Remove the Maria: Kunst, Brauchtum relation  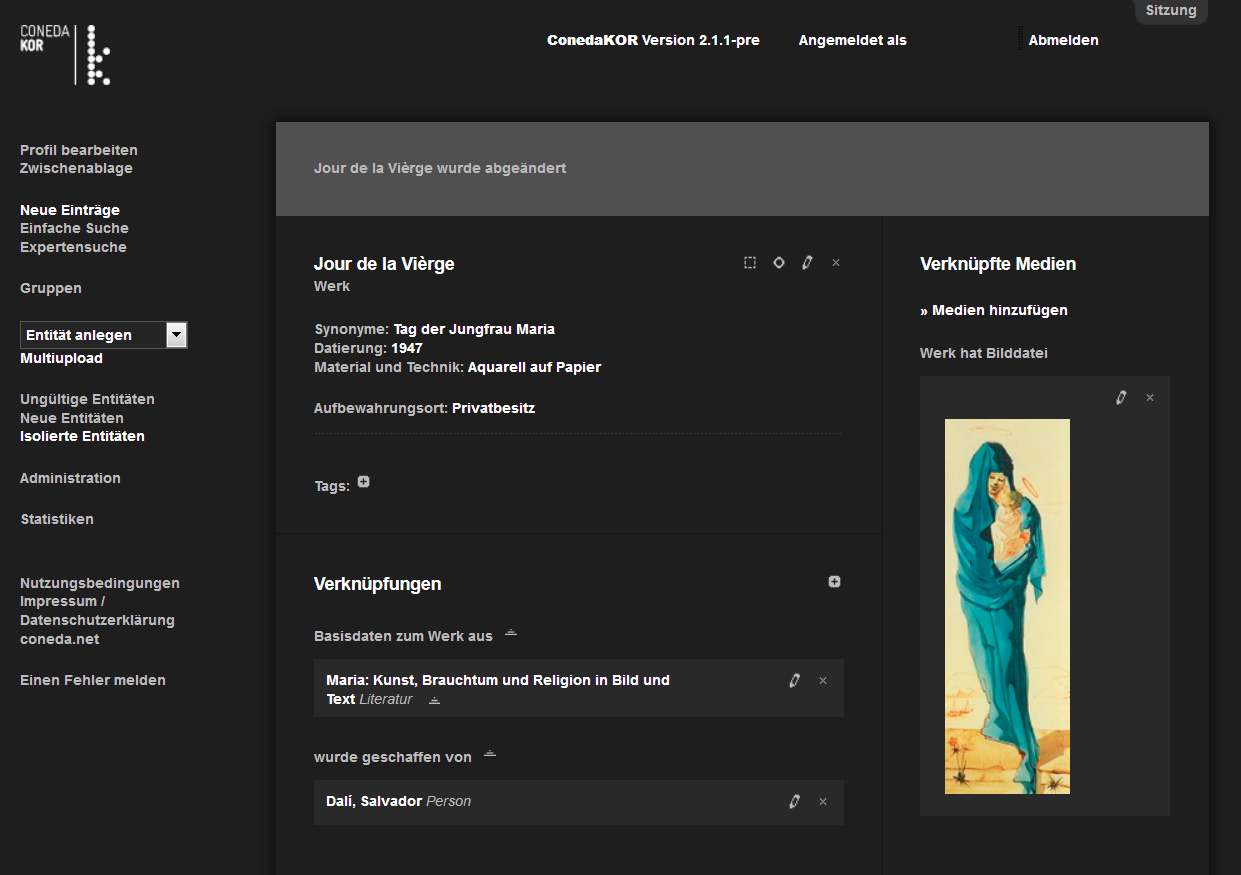[x=823, y=681]
